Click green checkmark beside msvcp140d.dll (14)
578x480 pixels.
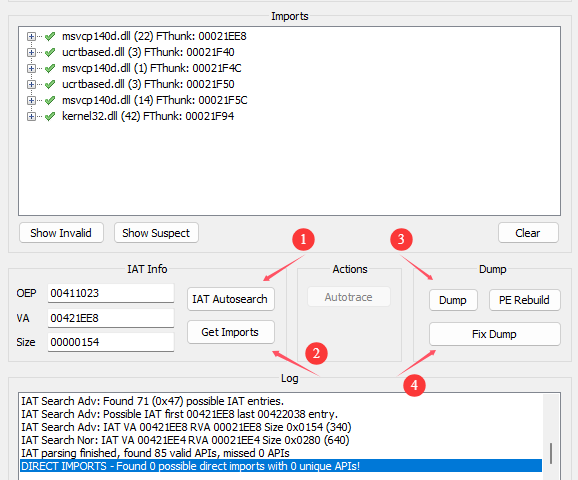point(50,100)
